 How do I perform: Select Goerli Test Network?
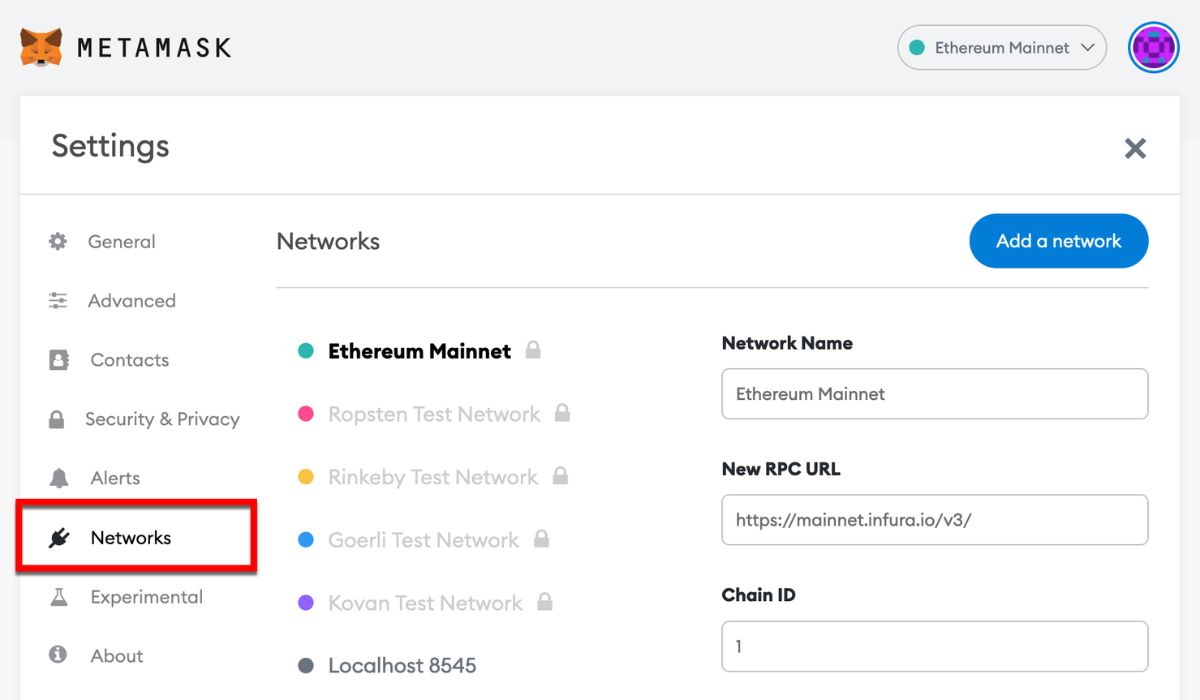tap(423, 540)
